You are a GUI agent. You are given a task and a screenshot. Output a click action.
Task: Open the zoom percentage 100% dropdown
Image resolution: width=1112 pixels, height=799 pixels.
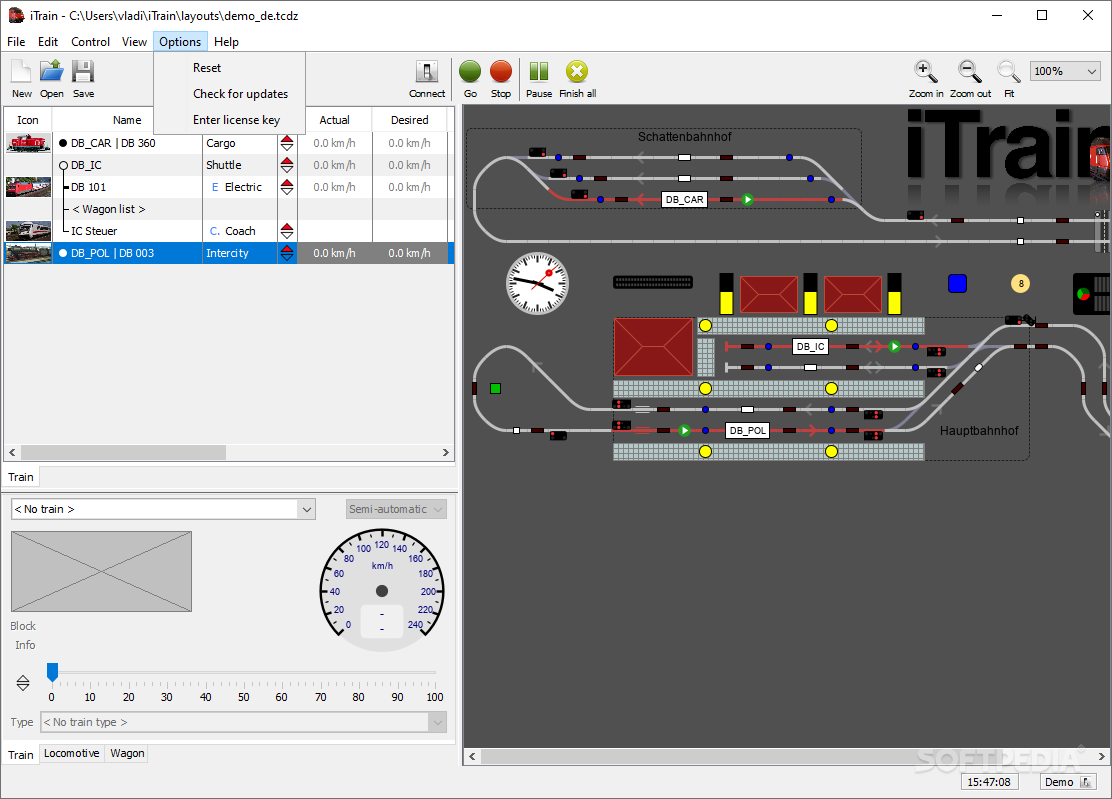[x=1065, y=71]
